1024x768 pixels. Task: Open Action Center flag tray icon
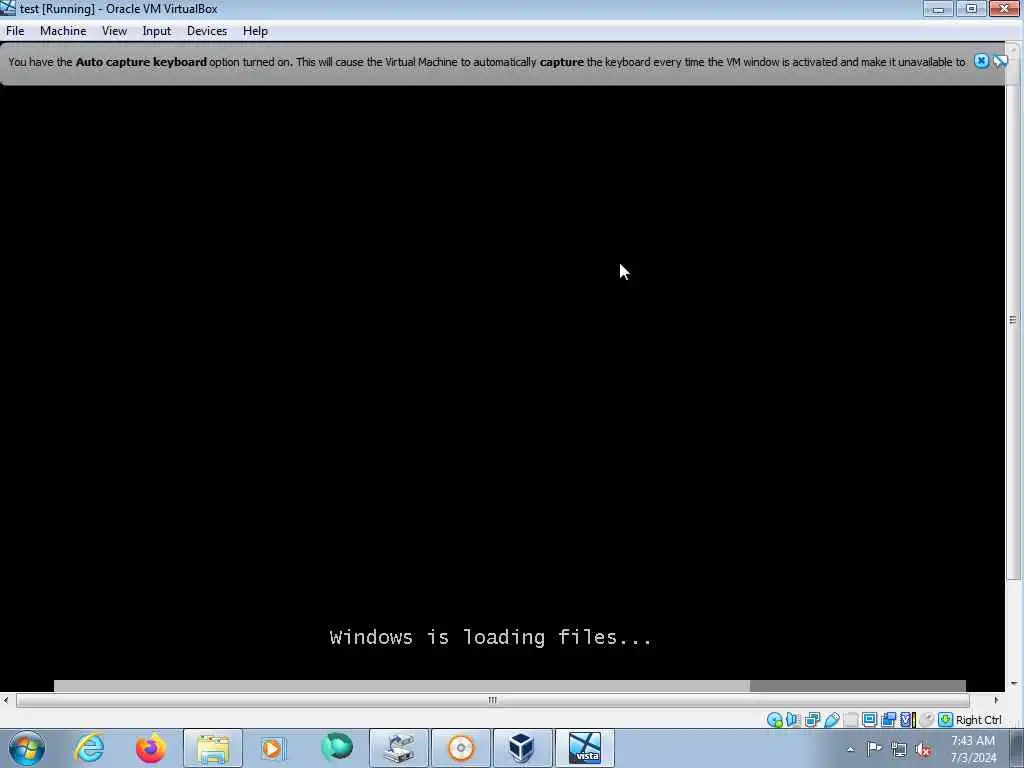874,749
